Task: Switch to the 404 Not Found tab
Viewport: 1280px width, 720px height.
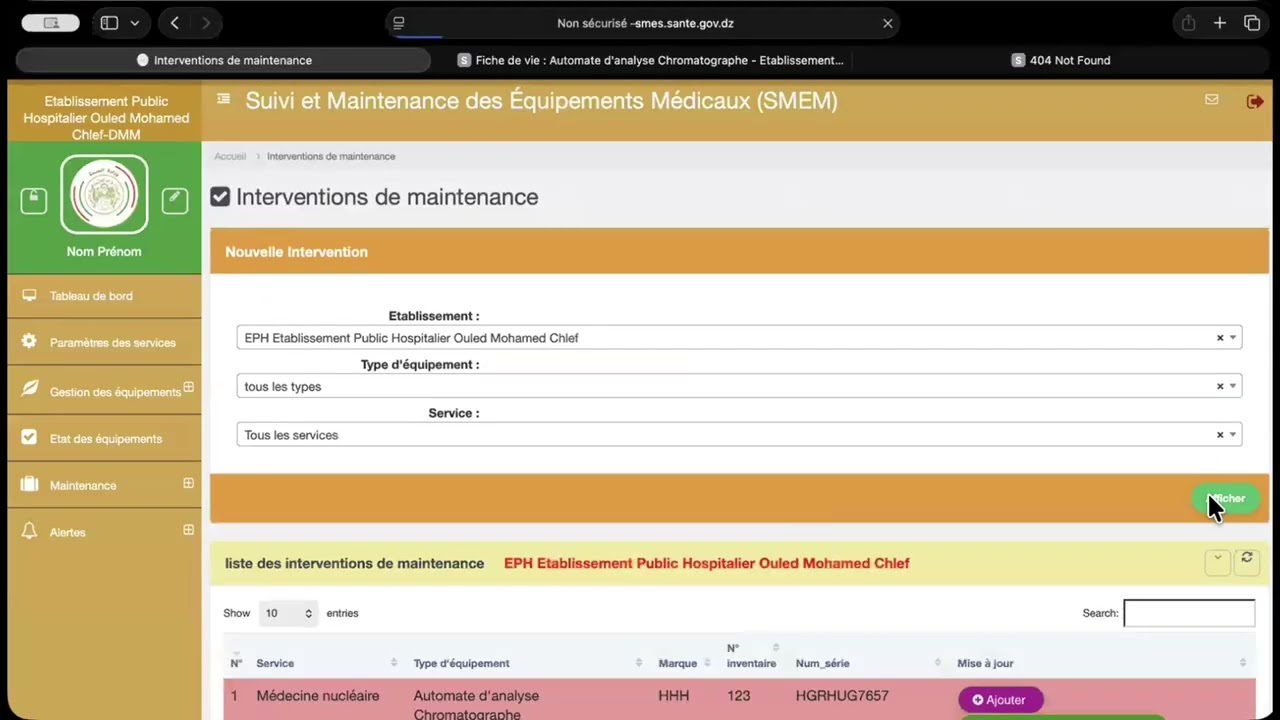Action: click(x=1061, y=60)
